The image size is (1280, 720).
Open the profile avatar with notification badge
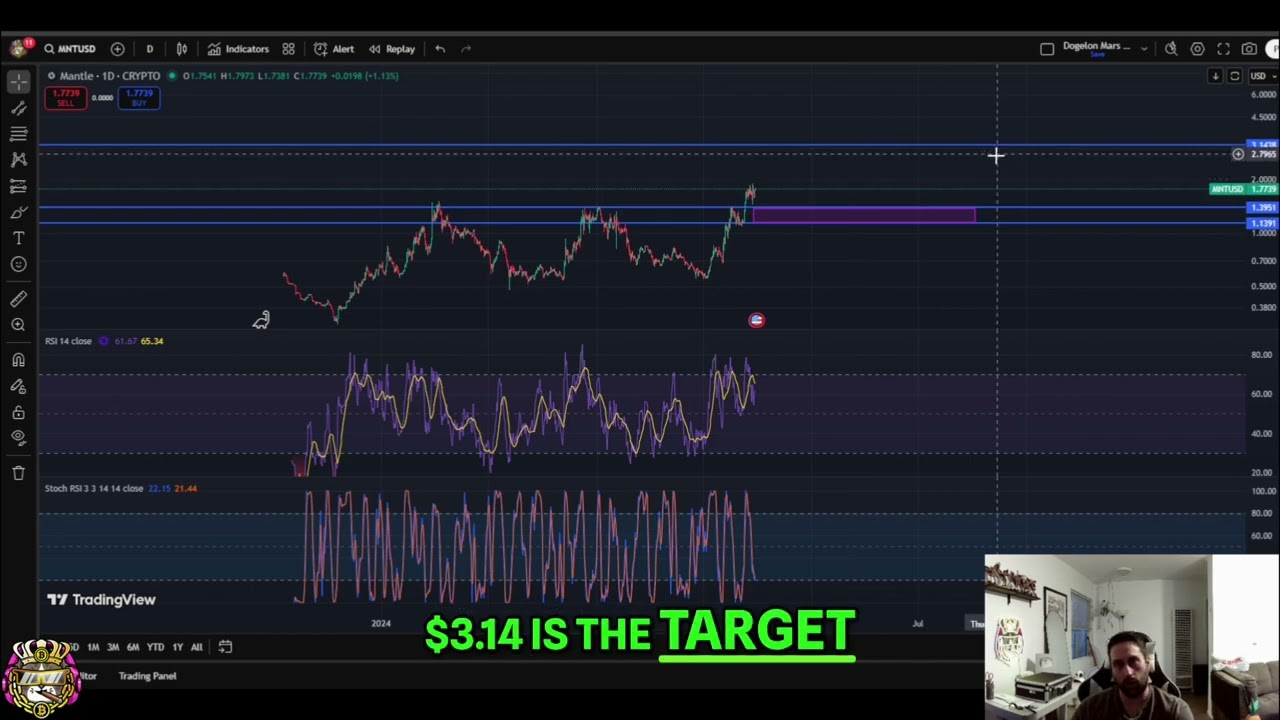tap(18, 48)
